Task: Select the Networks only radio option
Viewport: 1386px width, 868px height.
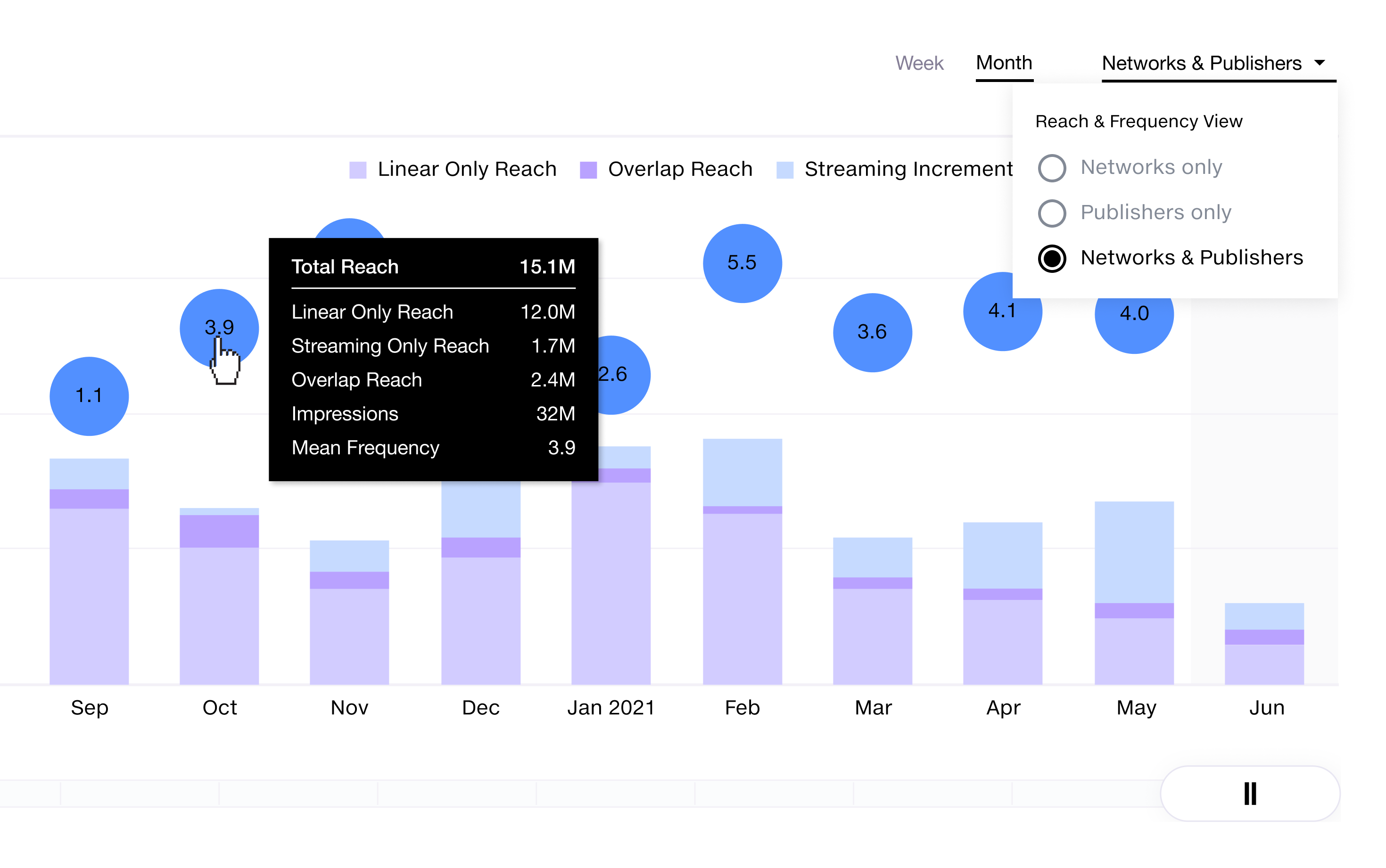Action: (1052, 168)
